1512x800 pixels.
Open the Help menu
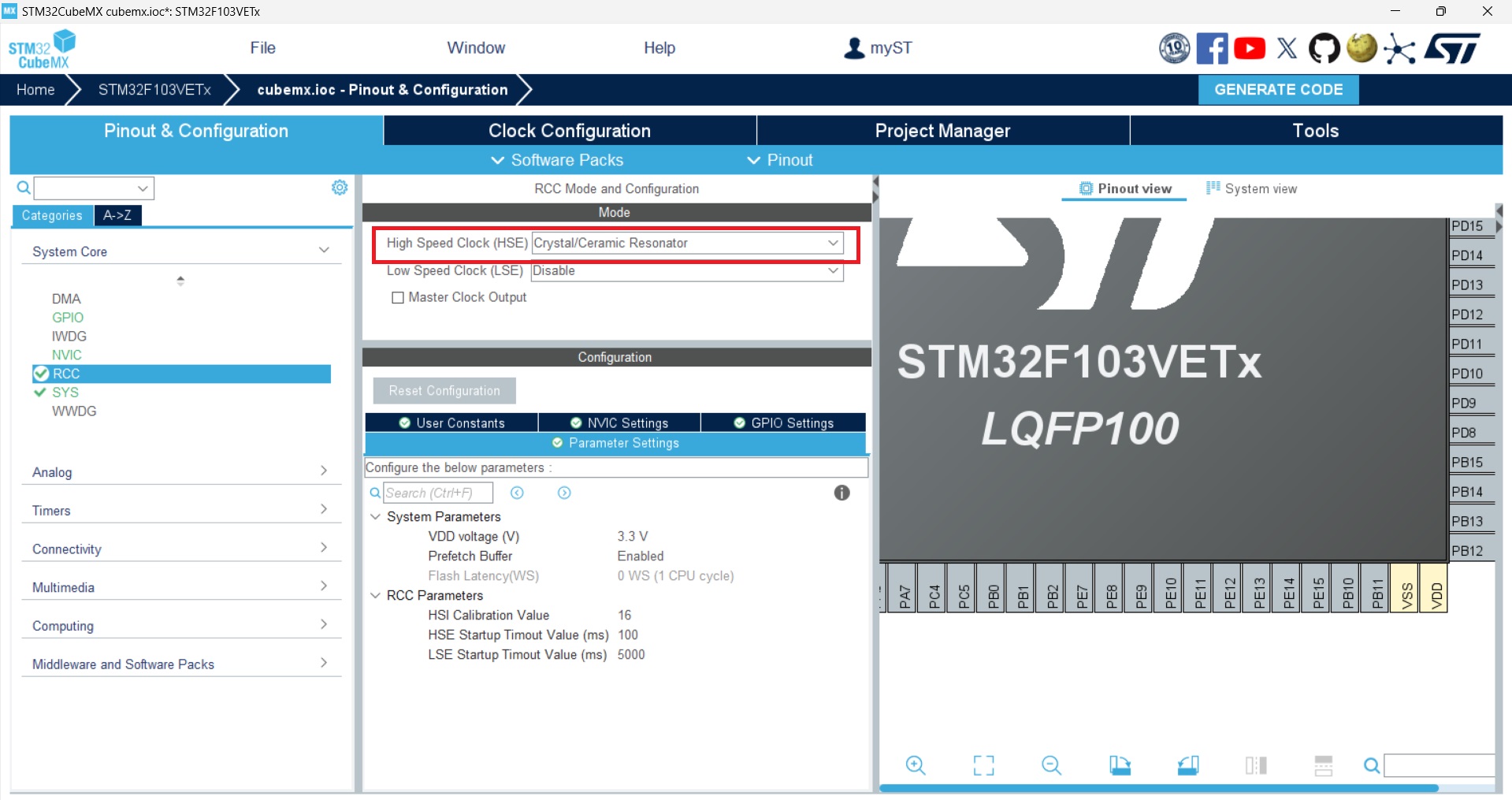pos(659,48)
